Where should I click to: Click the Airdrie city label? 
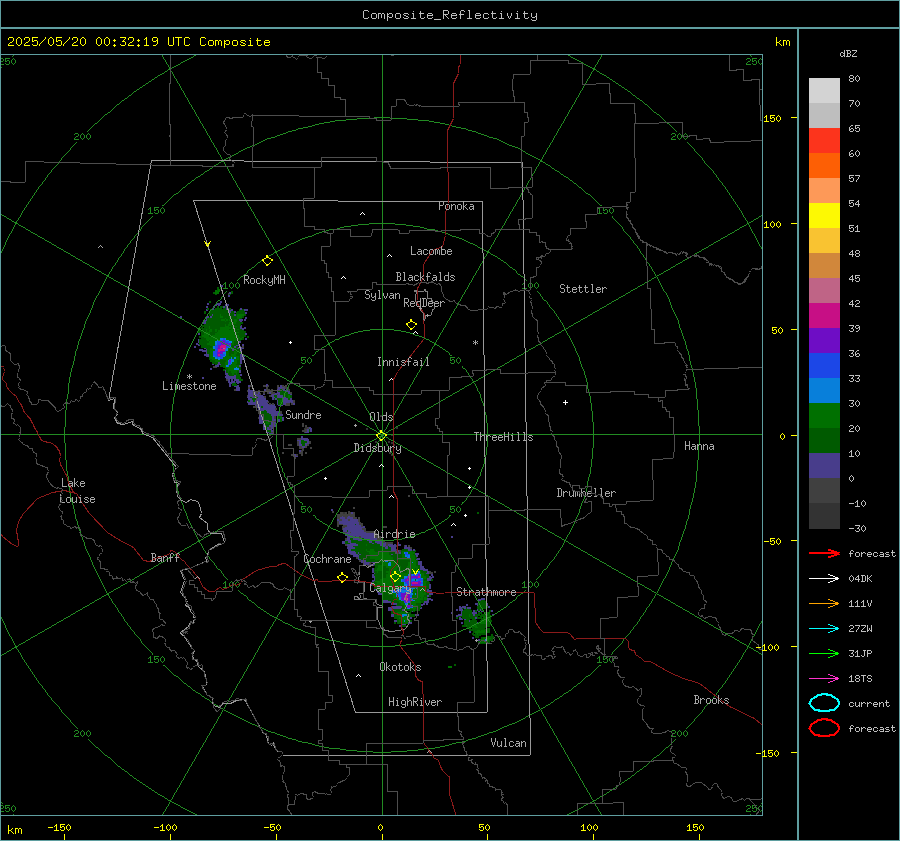coord(394,534)
